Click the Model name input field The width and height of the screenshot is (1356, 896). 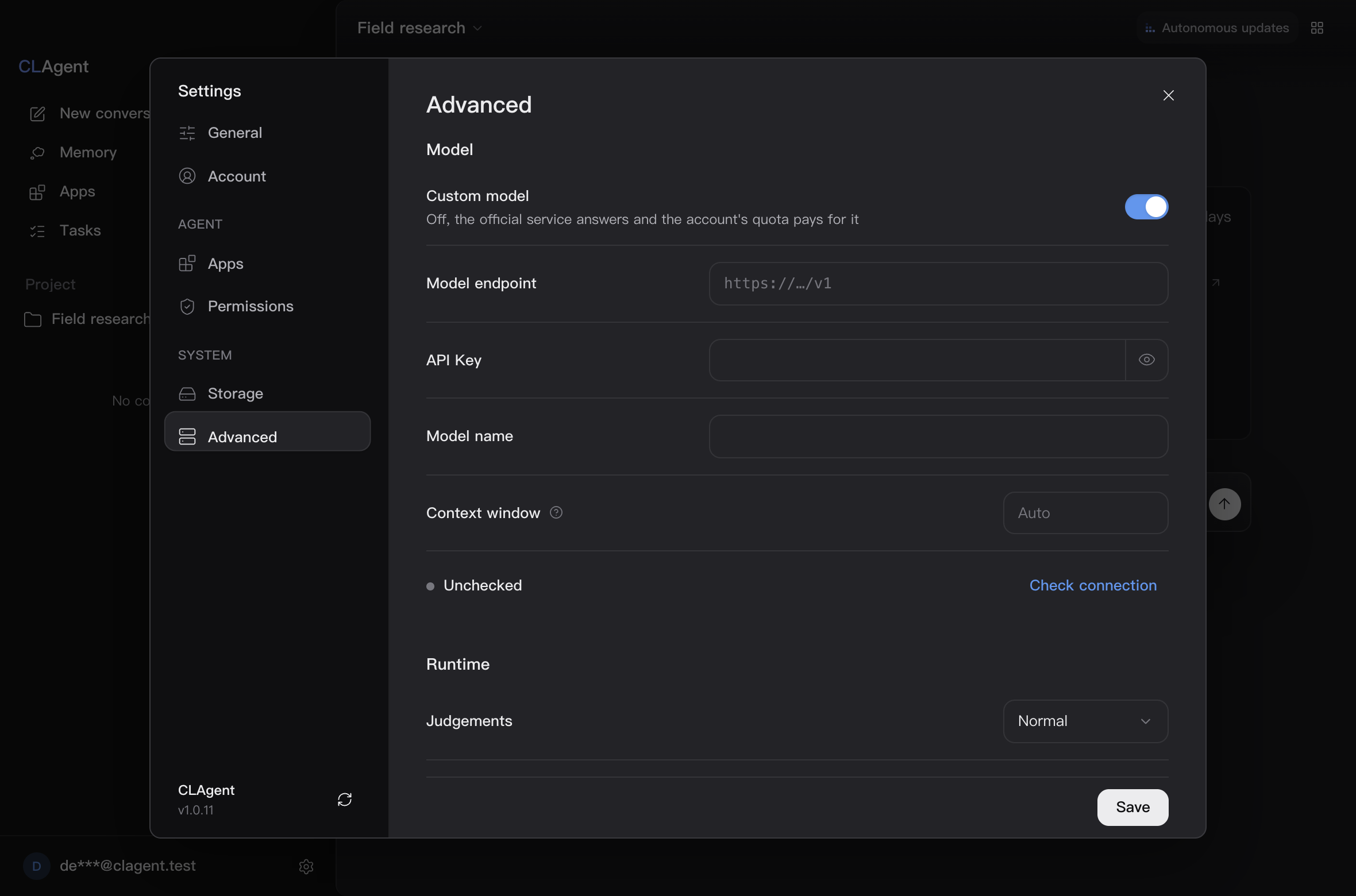click(x=938, y=437)
